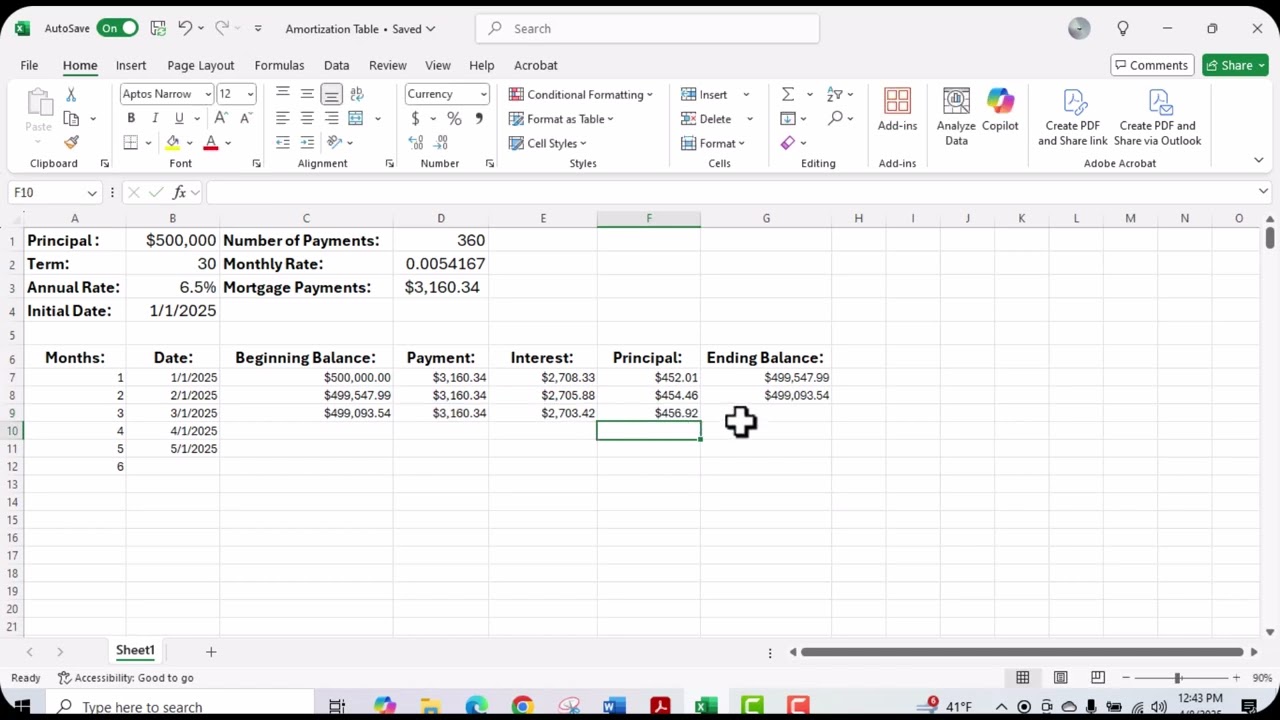Click the Fill down icon in Editing
This screenshot has height=720, width=1280.
pyautogui.click(x=788, y=118)
